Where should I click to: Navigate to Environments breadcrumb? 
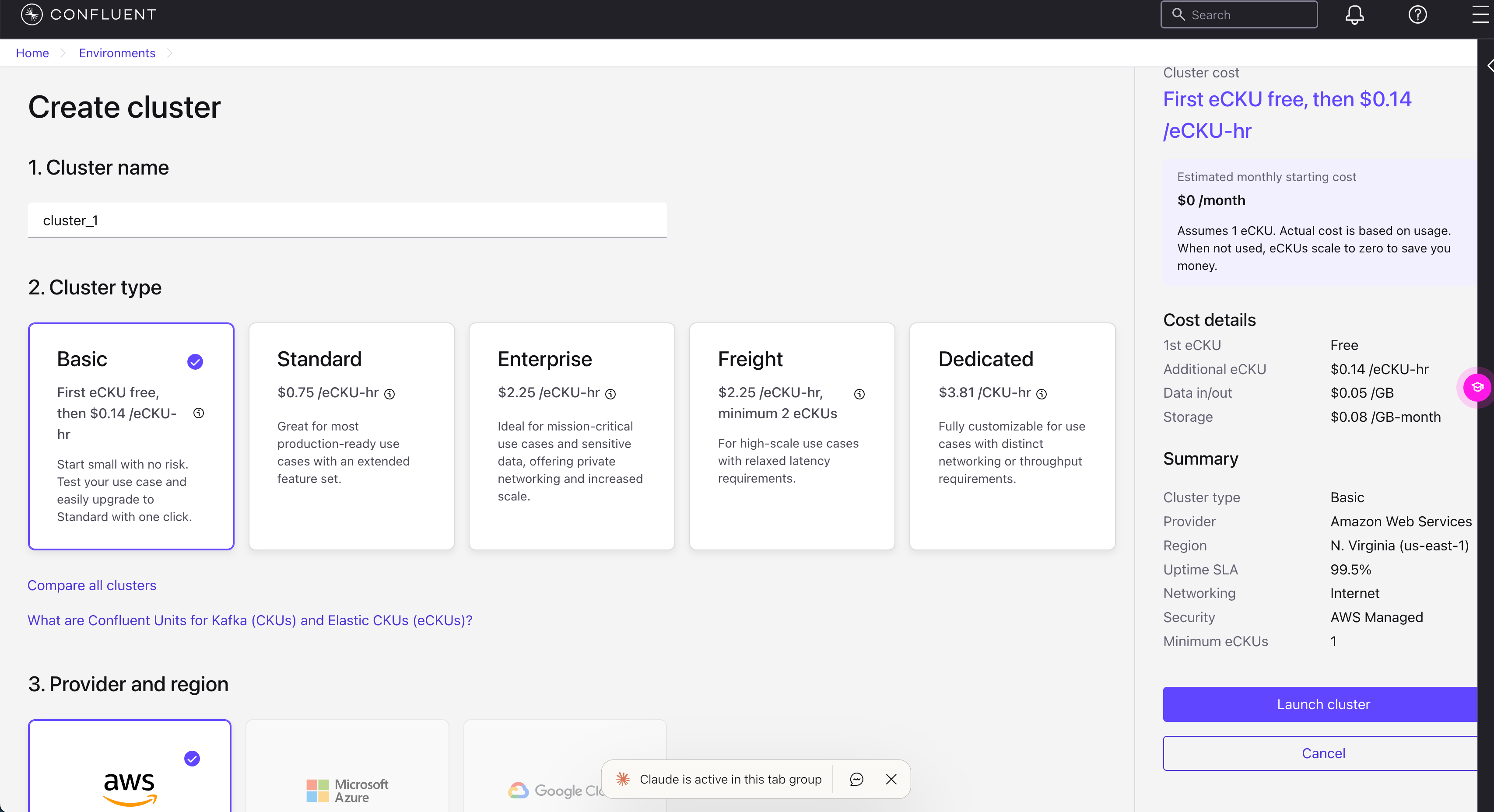click(x=116, y=53)
